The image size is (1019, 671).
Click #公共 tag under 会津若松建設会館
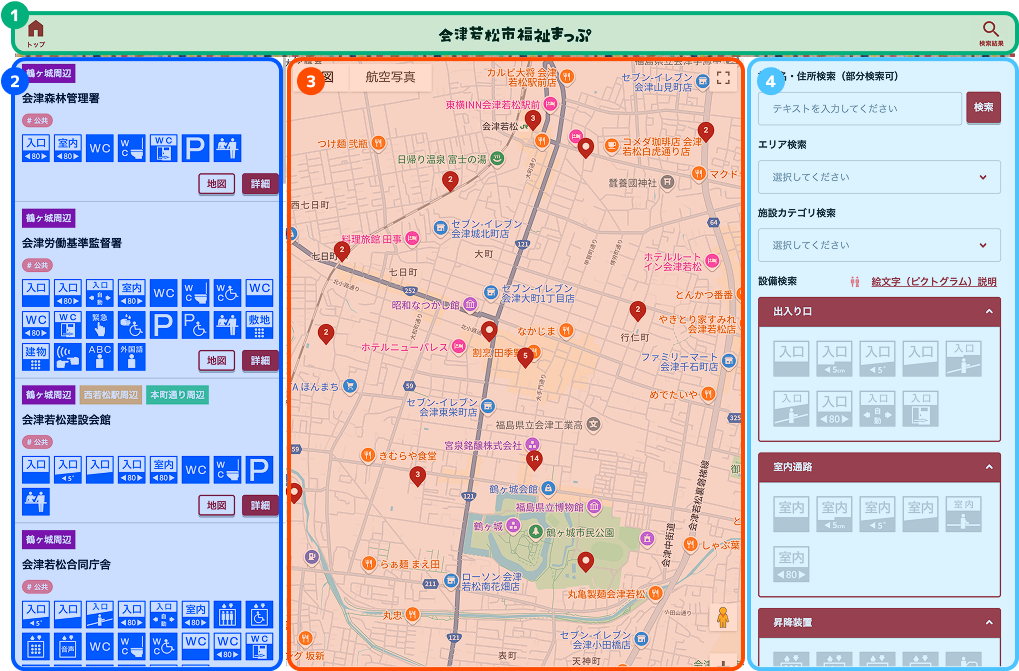tap(38, 442)
